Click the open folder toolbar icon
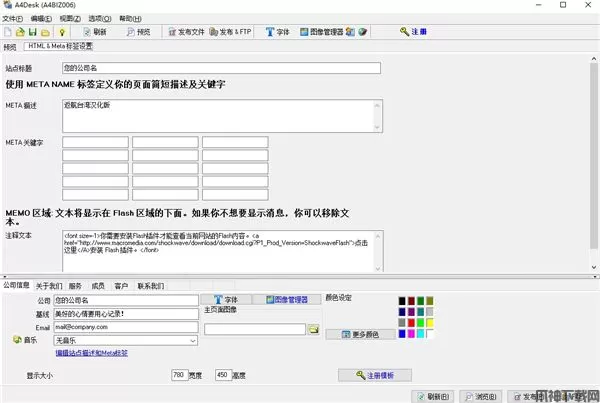Image resolution: width=600 pixels, height=403 pixels. pos(20,32)
